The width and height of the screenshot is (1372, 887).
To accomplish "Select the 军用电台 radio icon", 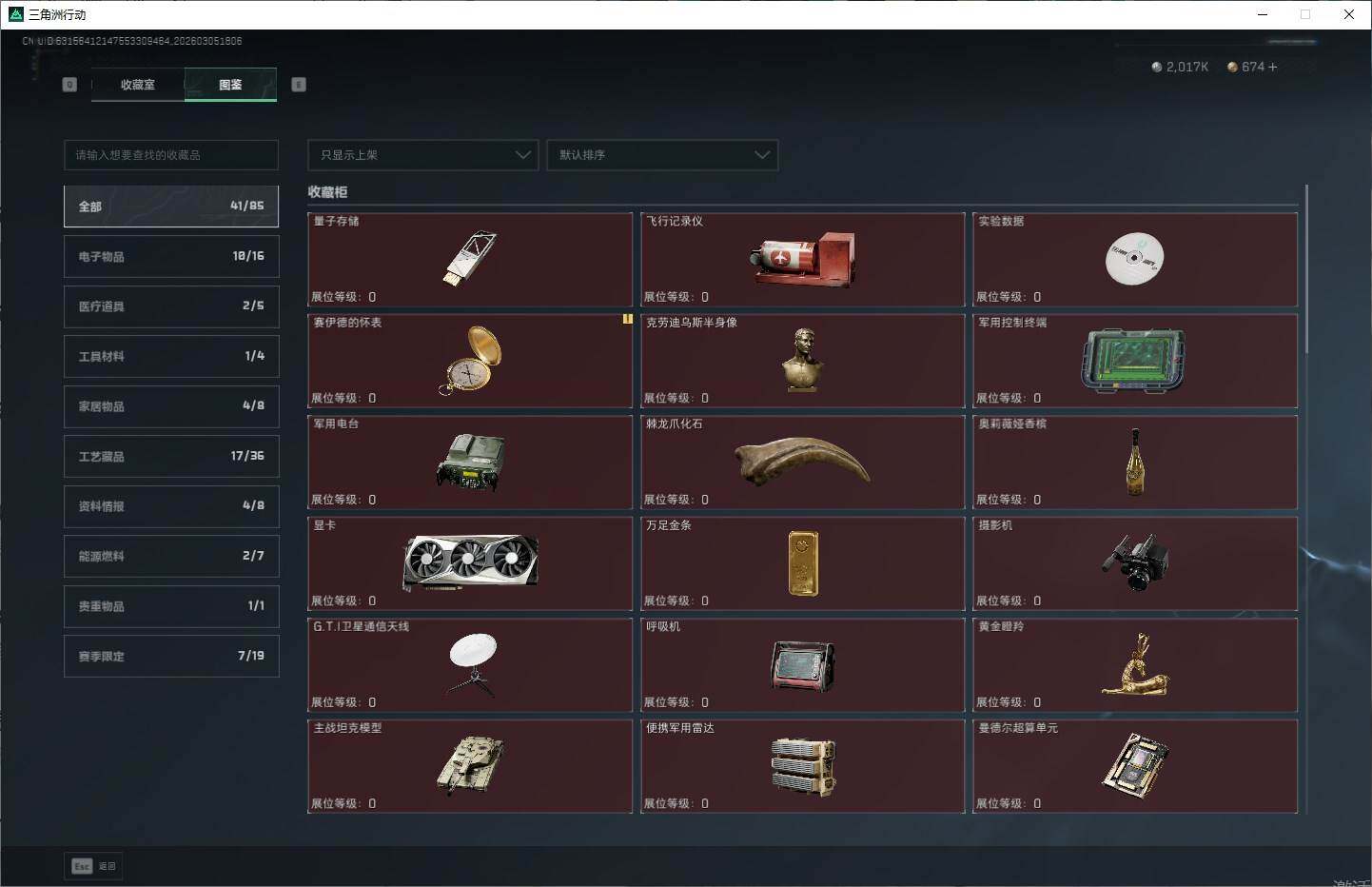I will coord(470,462).
